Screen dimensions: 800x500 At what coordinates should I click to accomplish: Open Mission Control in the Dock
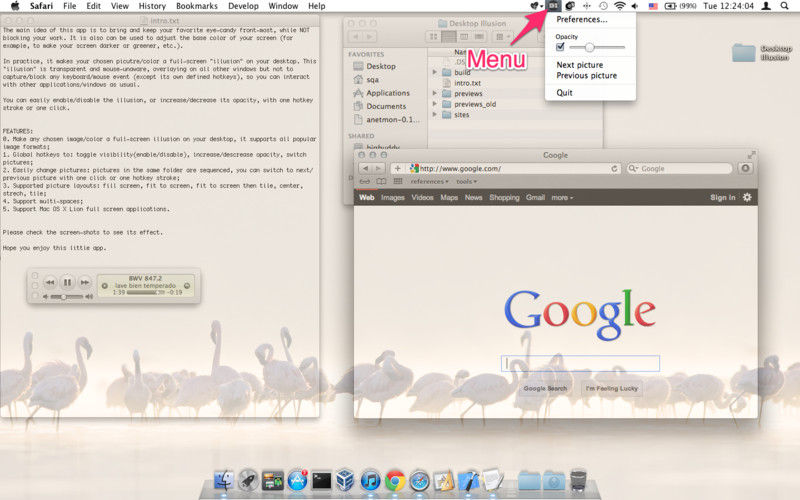[273, 480]
